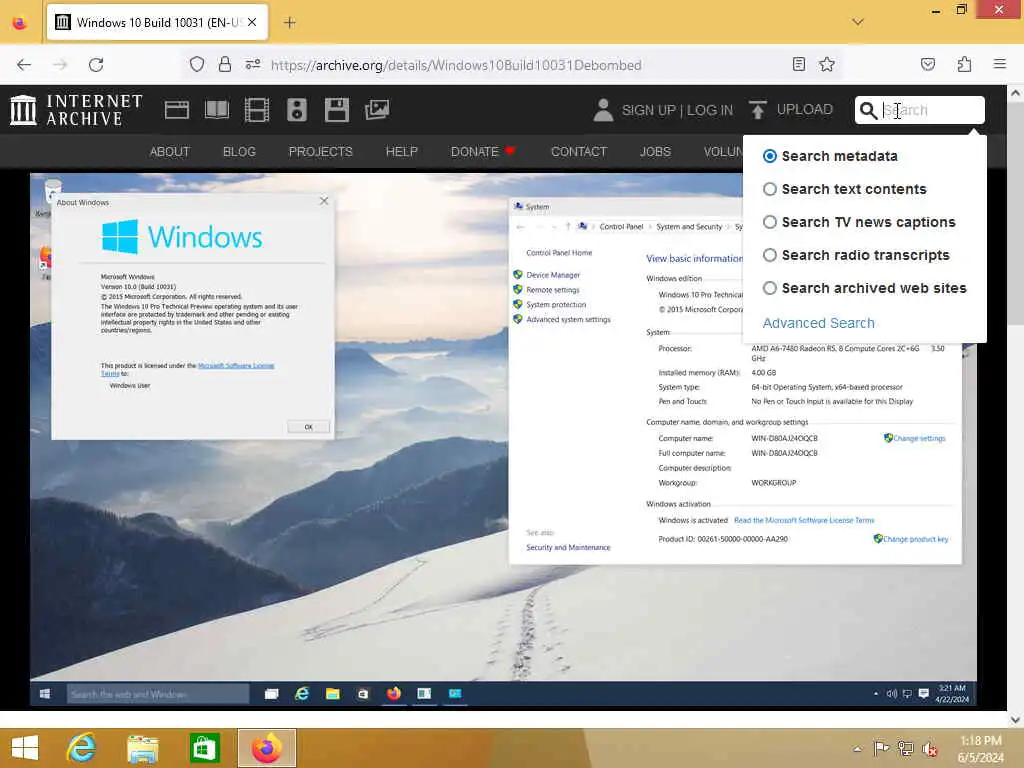This screenshot has height=768, width=1024.
Task: Open Firefox View icon
Action: (20, 23)
